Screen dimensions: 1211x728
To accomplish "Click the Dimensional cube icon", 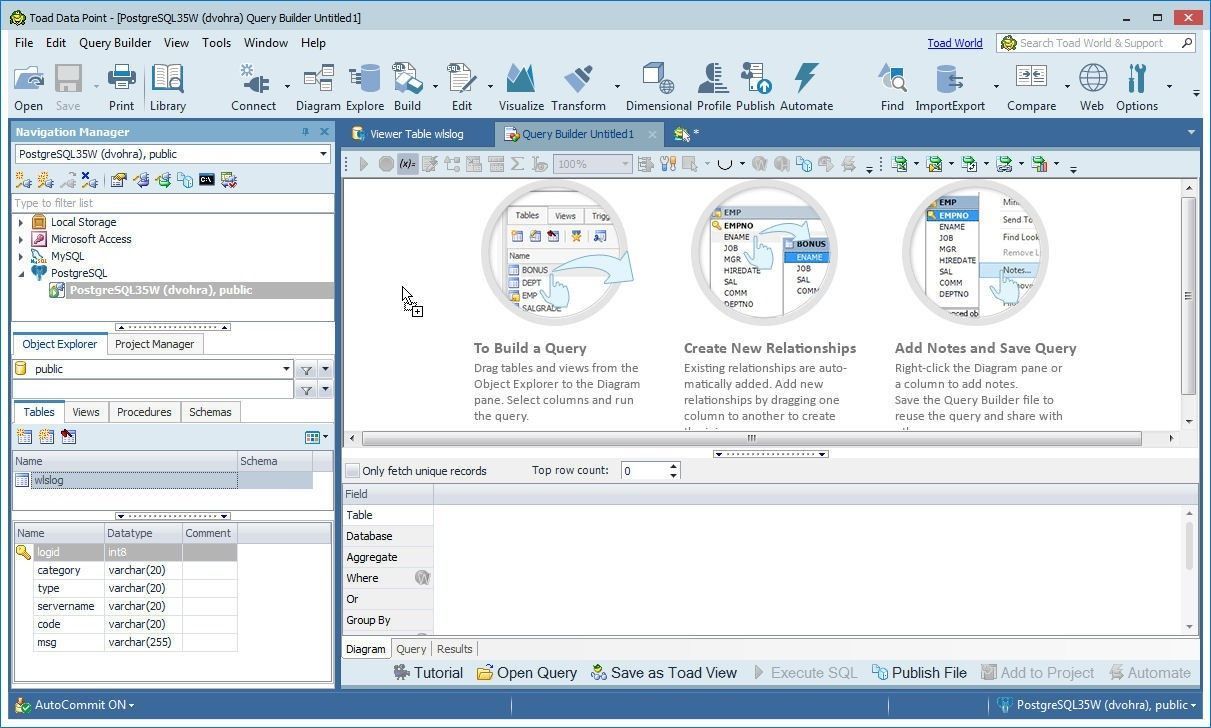I will coord(658,87).
